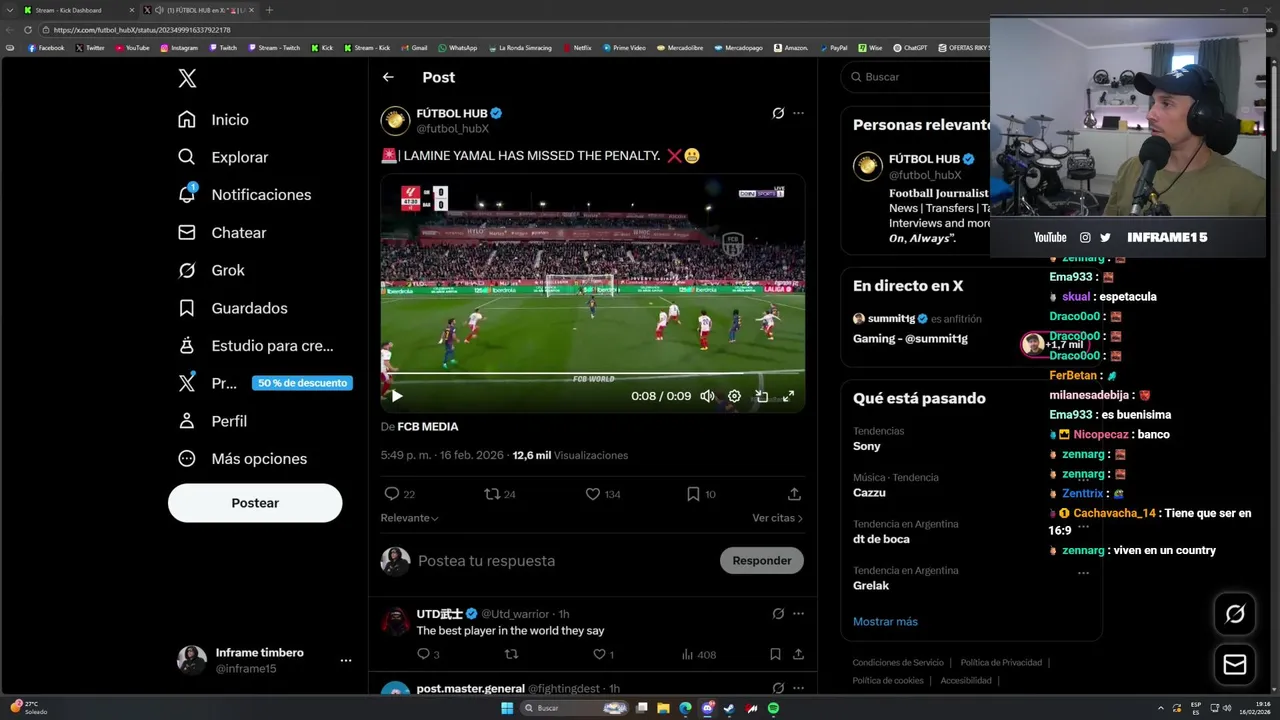1280x720 pixels.
Task: Enter fullscreen on the video
Action: (x=788, y=396)
